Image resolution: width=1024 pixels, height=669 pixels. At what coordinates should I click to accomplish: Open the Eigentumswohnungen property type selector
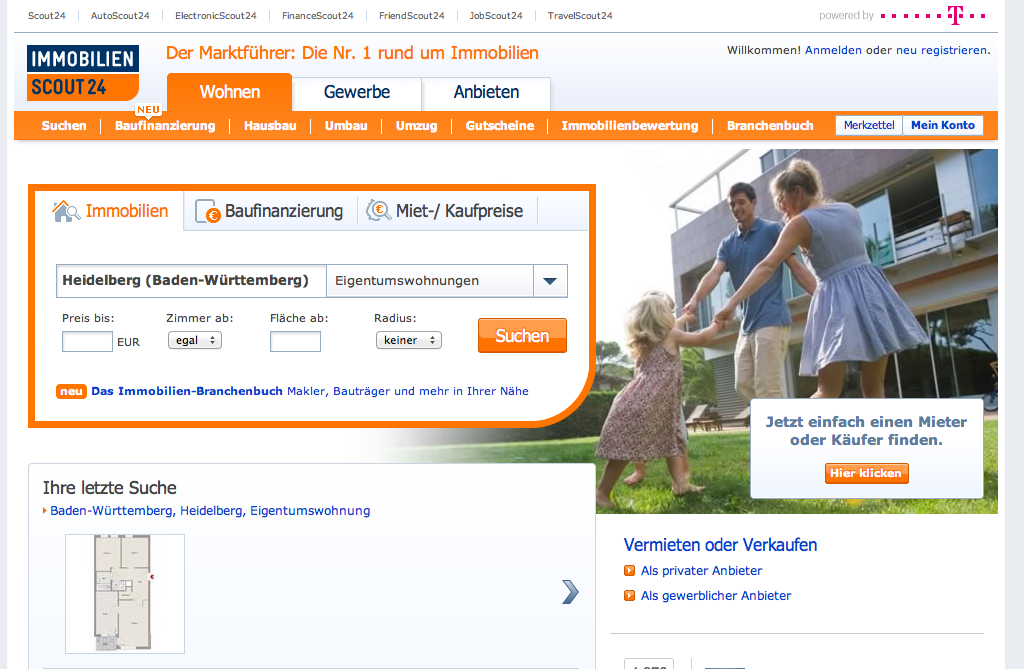click(447, 281)
